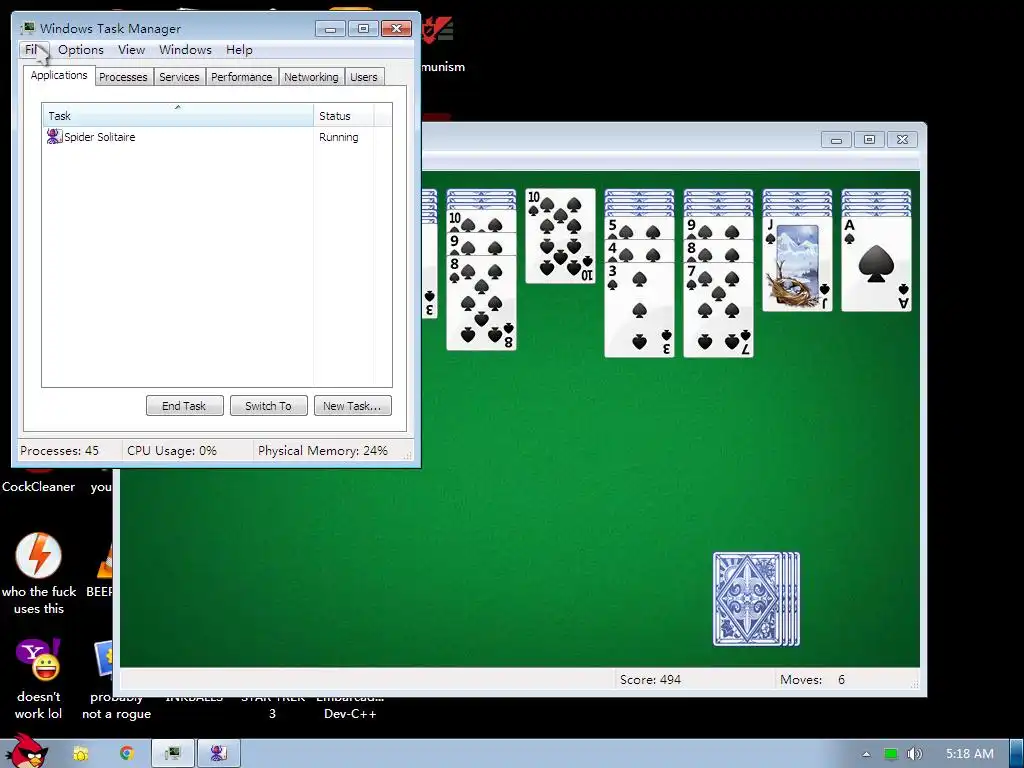The height and width of the screenshot is (768, 1024).
Task: Click the Dev-C++ desktop shortcut label
Action: coord(350,714)
